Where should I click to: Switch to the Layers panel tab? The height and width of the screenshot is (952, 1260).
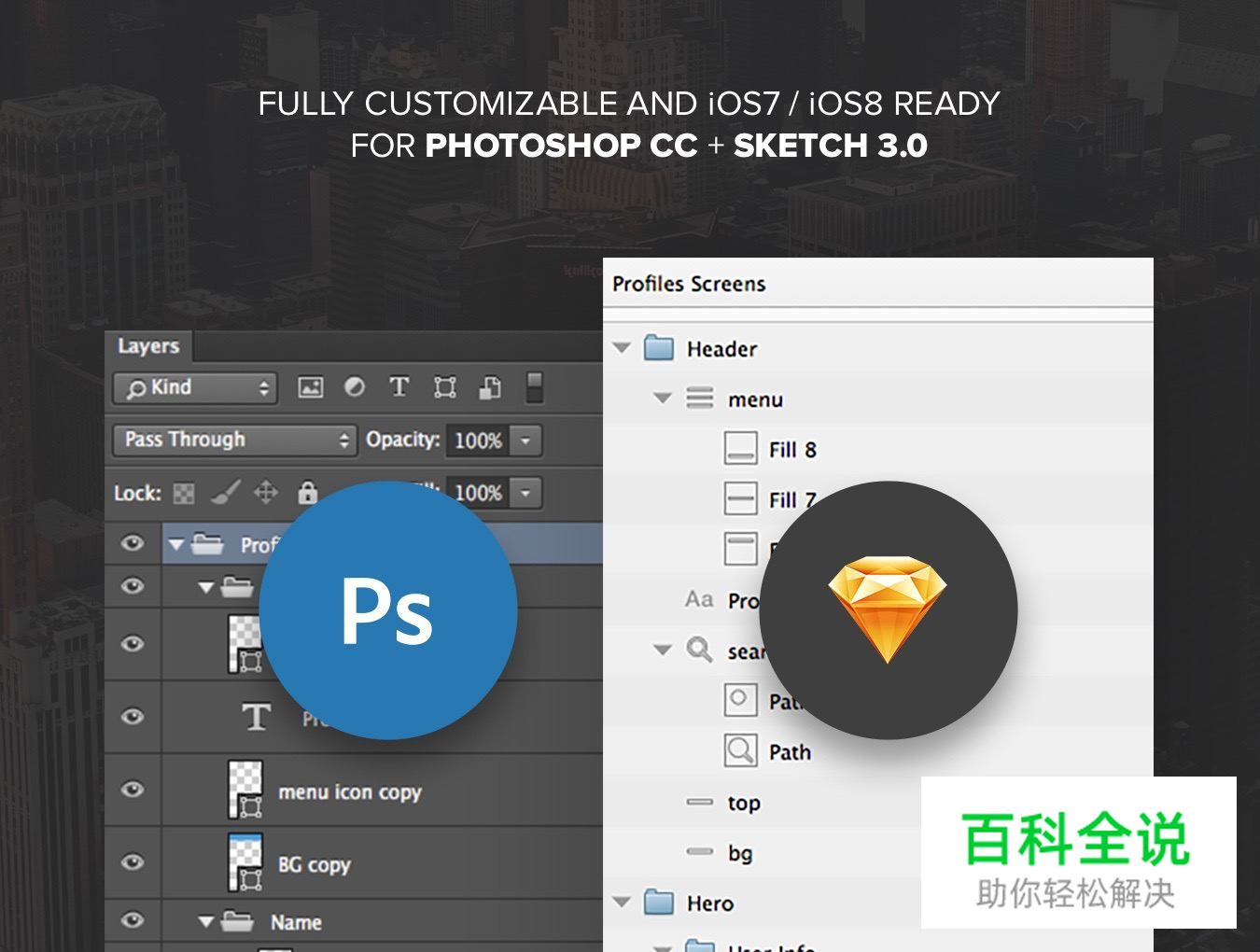point(149,346)
